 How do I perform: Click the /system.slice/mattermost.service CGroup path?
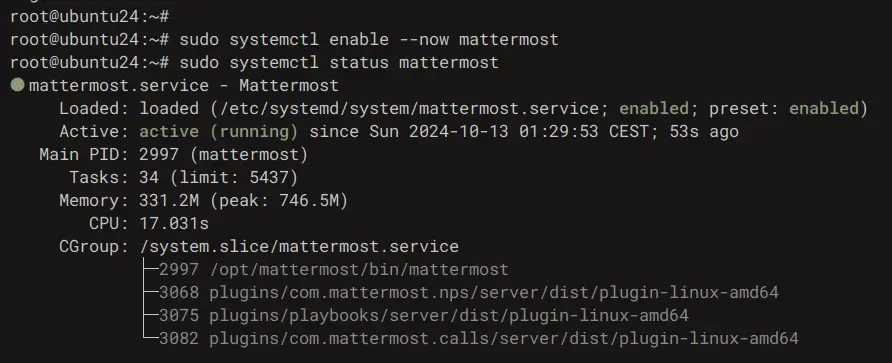click(299, 246)
